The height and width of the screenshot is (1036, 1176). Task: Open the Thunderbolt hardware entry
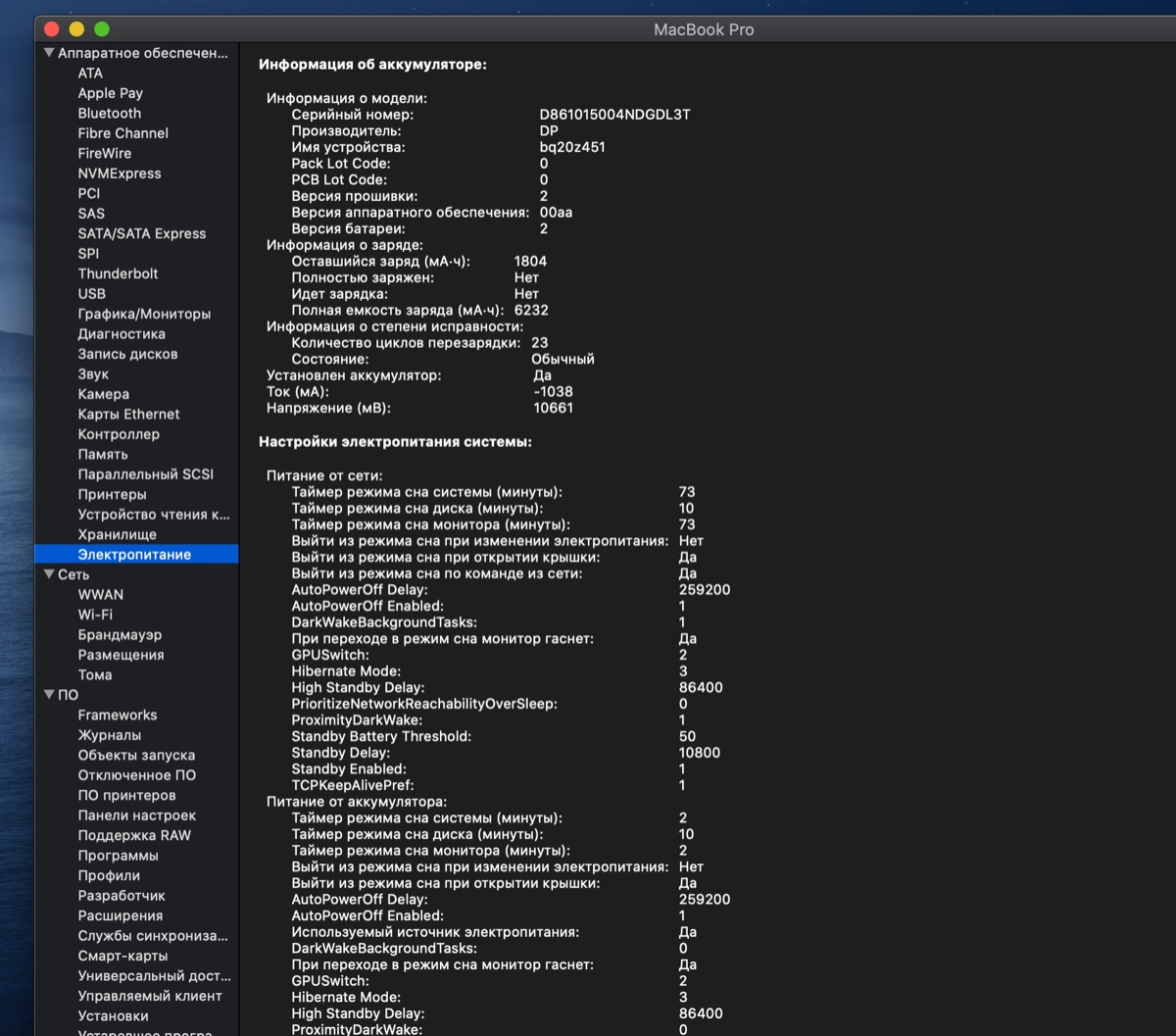[x=118, y=273]
